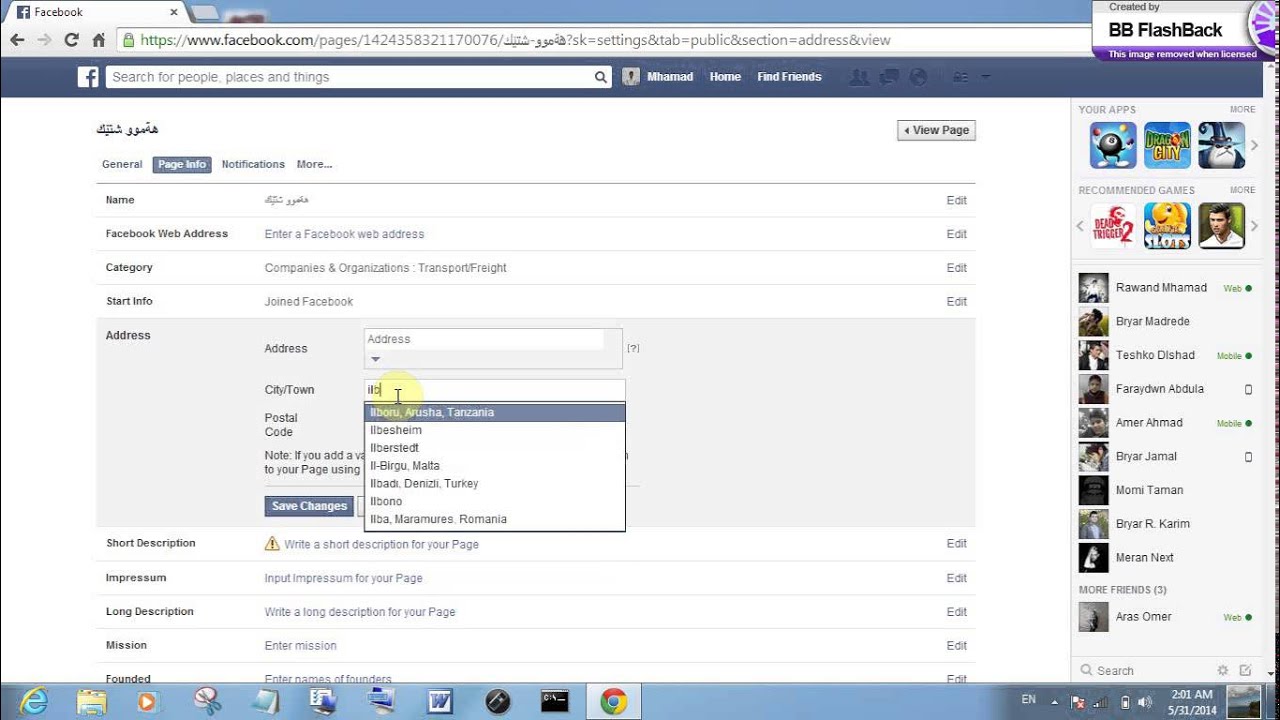
Task: Click MORE next to Your Apps
Action: point(1242,110)
